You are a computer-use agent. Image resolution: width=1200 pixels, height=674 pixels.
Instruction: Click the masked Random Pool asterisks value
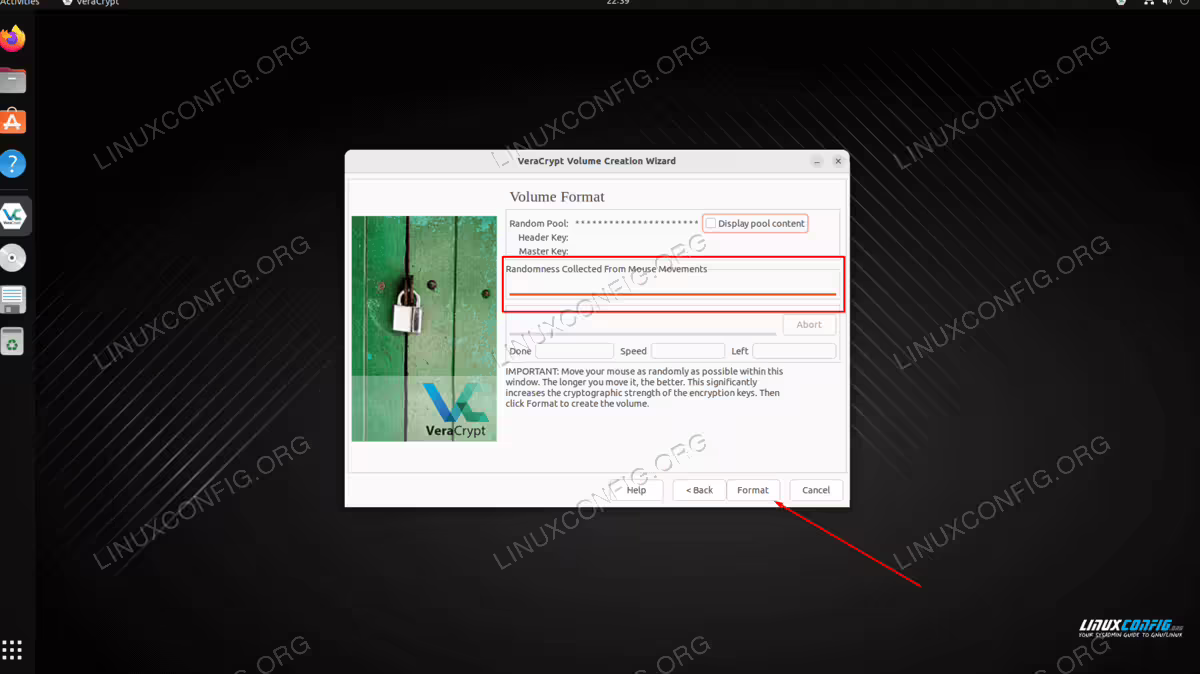(x=637, y=224)
